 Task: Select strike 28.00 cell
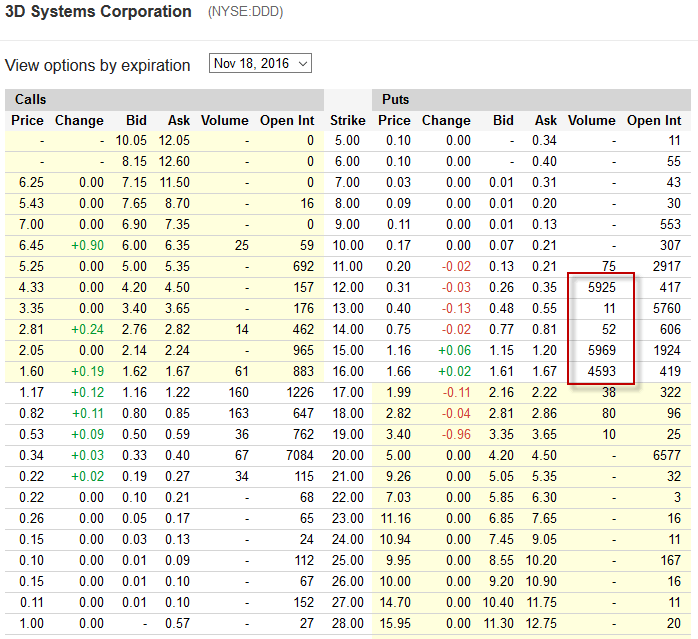tap(348, 623)
